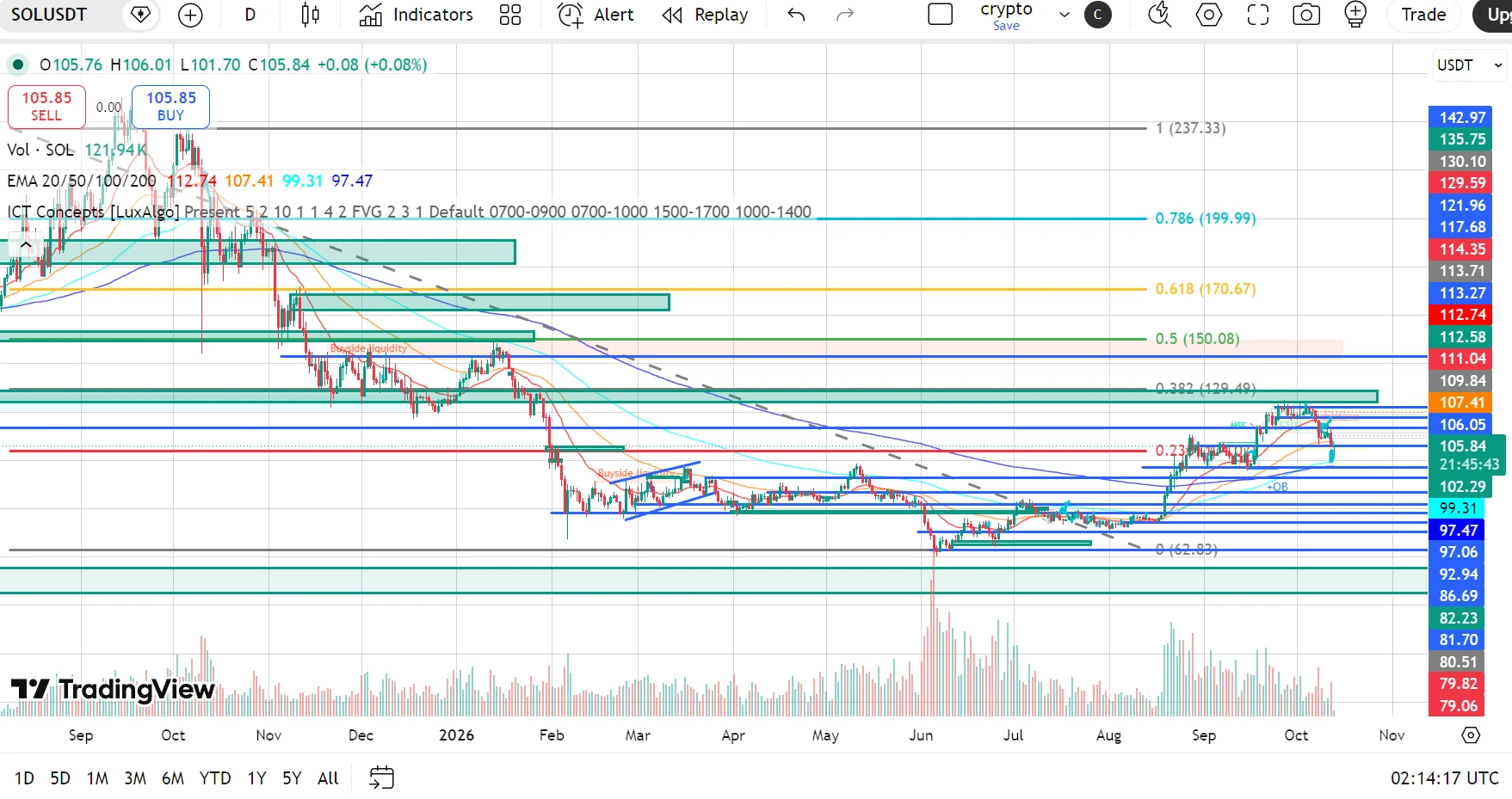
Task: Open the ideas lightbulb icon
Action: (x=1355, y=15)
